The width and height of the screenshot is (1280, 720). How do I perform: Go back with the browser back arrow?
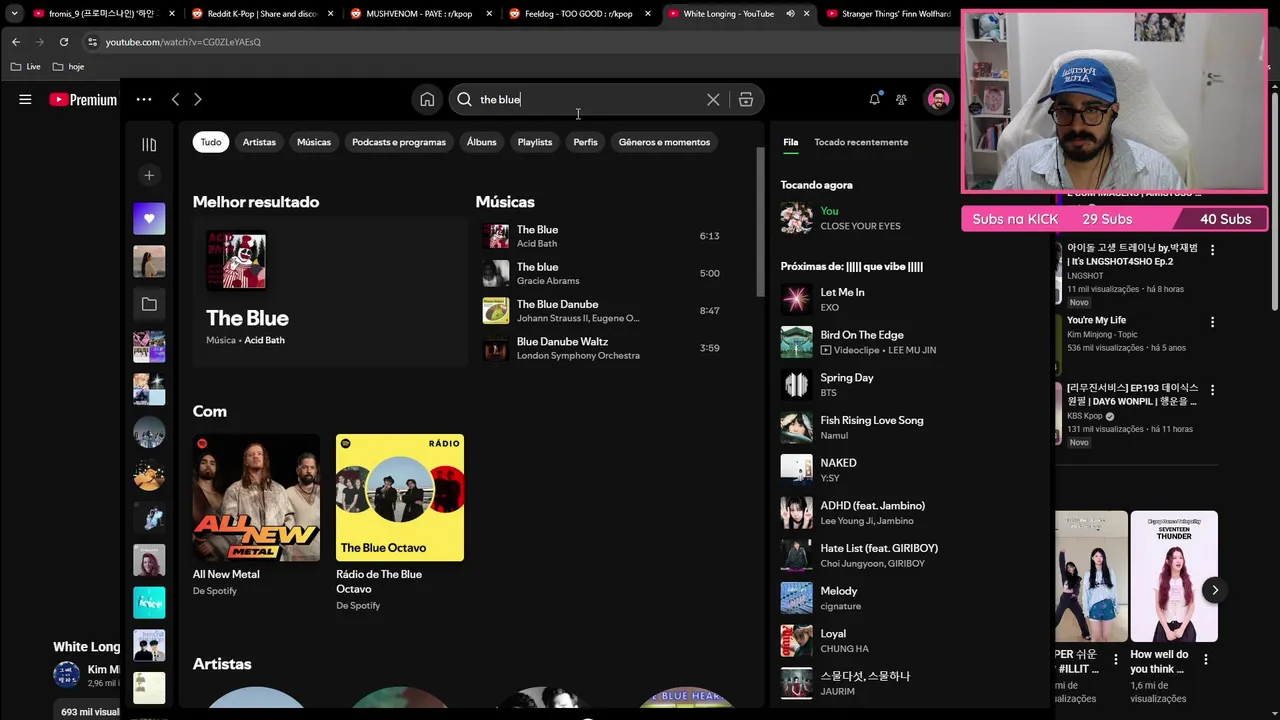(16, 42)
